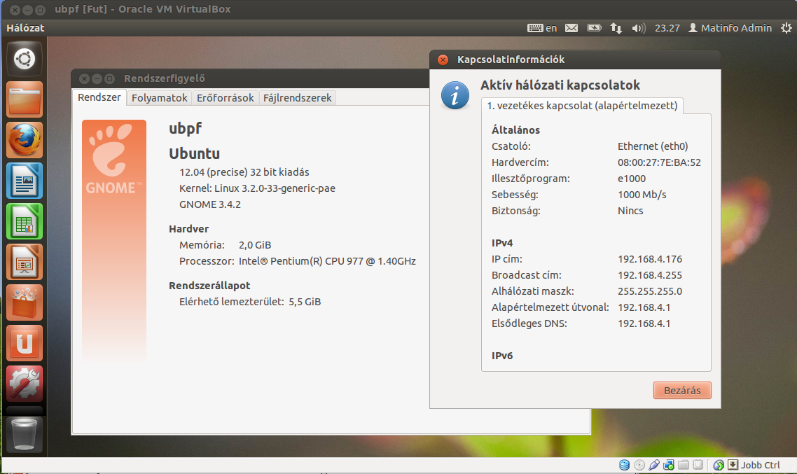Screen dimensions: 797x474
Task: Minimize the Rendszerfigyelő window
Action: point(97,78)
